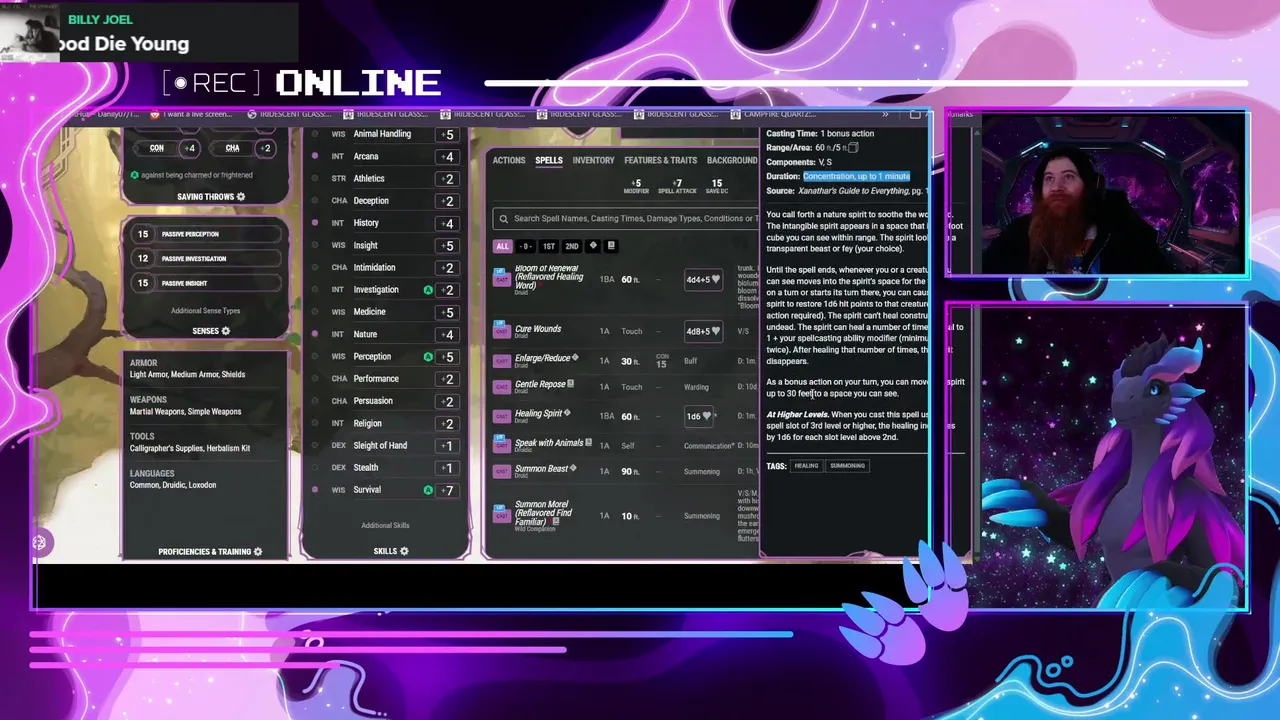Image resolution: width=1280 pixels, height=720 pixels.
Task: Open the Proficiencies & Training settings gear
Action: coord(258,552)
